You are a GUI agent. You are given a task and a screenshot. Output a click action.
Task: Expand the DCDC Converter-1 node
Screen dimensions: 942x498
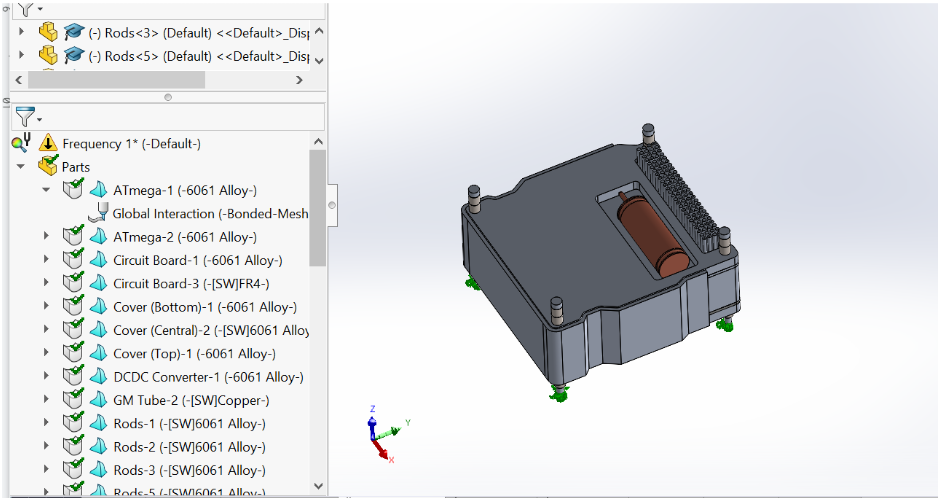tap(46, 377)
